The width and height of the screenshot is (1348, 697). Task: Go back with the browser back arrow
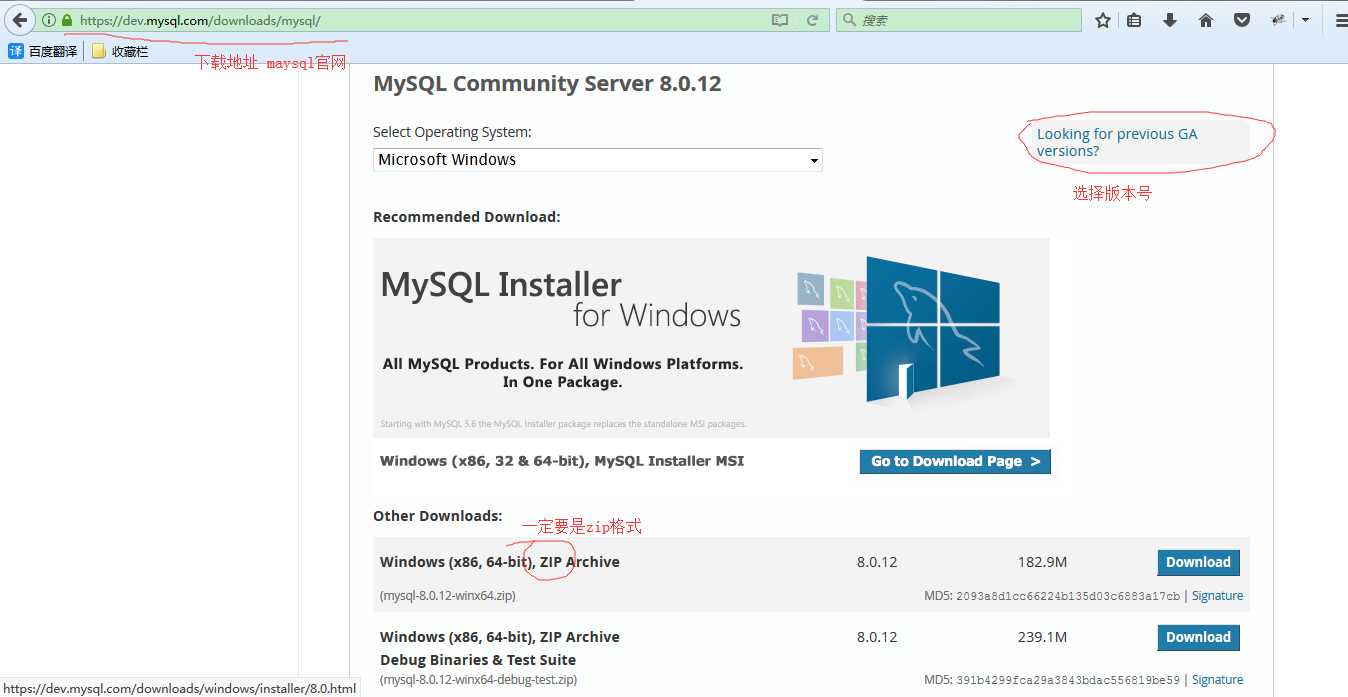(x=19, y=20)
